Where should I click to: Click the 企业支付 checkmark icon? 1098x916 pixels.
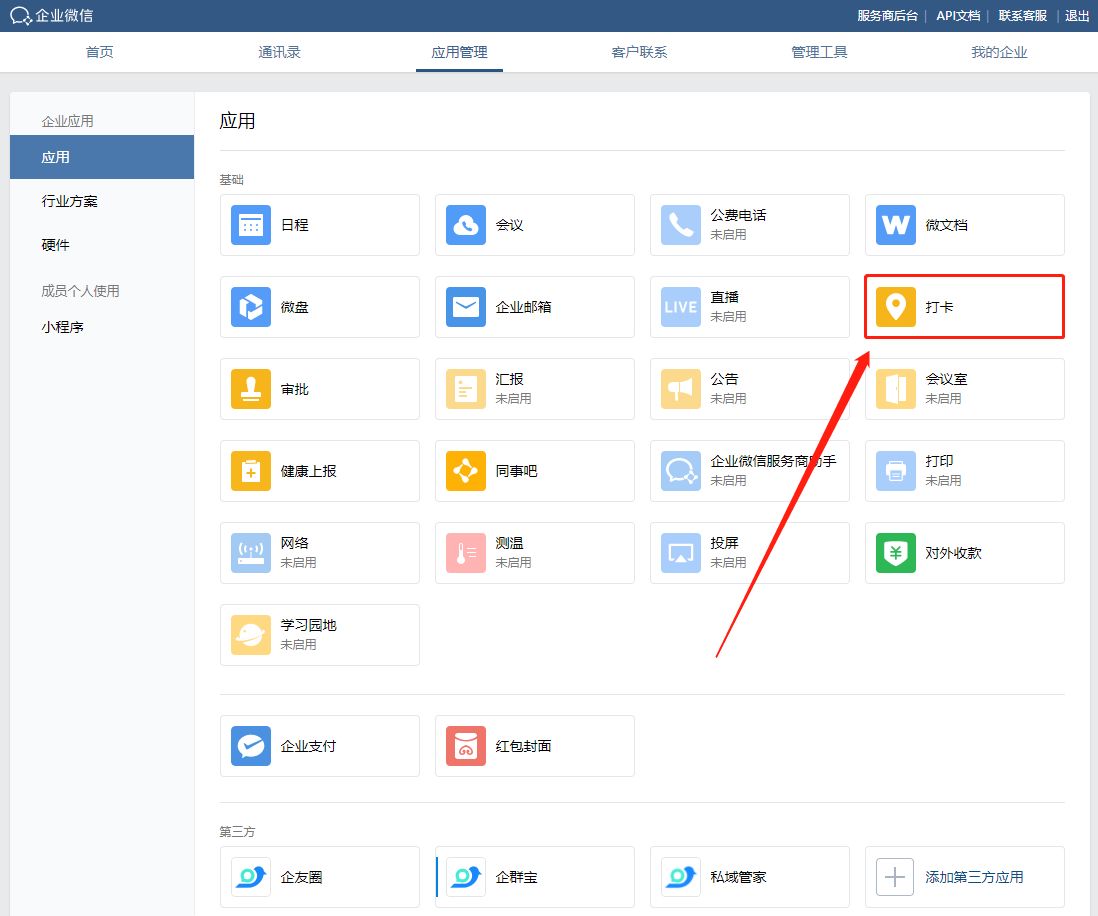pos(251,746)
